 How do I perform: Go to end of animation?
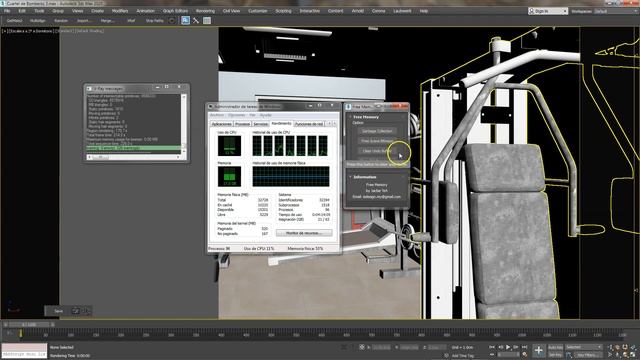(524, 347)
